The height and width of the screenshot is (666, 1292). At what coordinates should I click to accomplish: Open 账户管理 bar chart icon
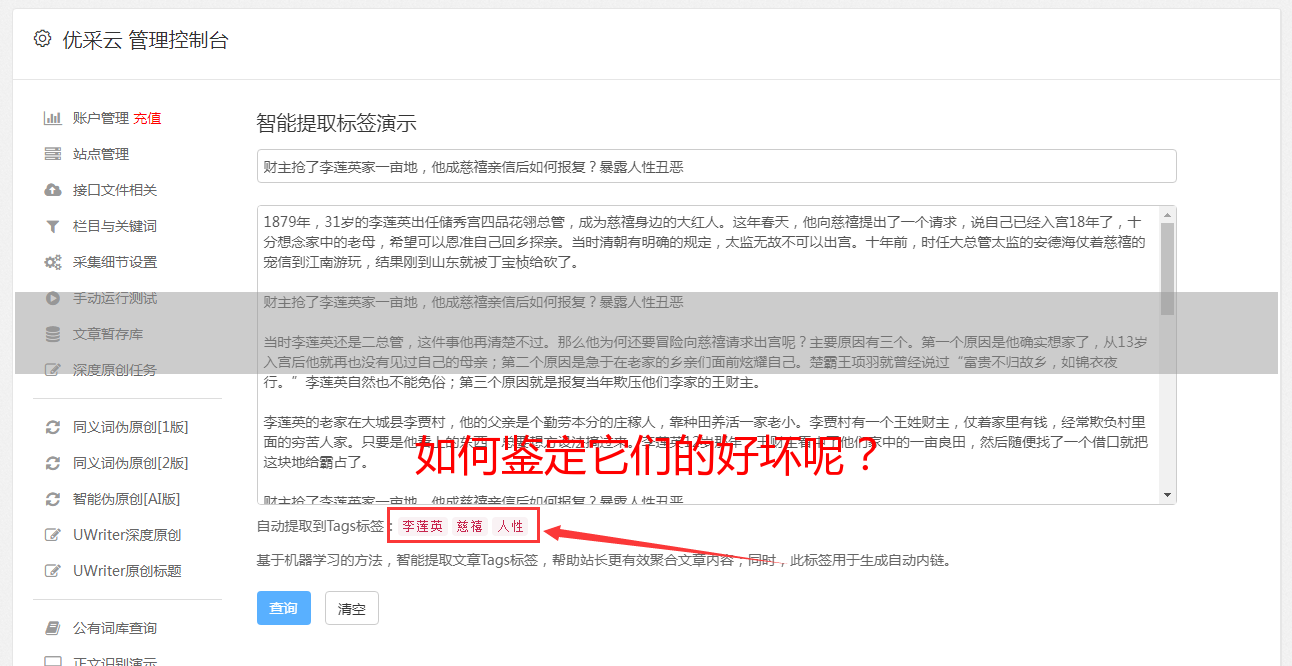(x=53, y=118)
